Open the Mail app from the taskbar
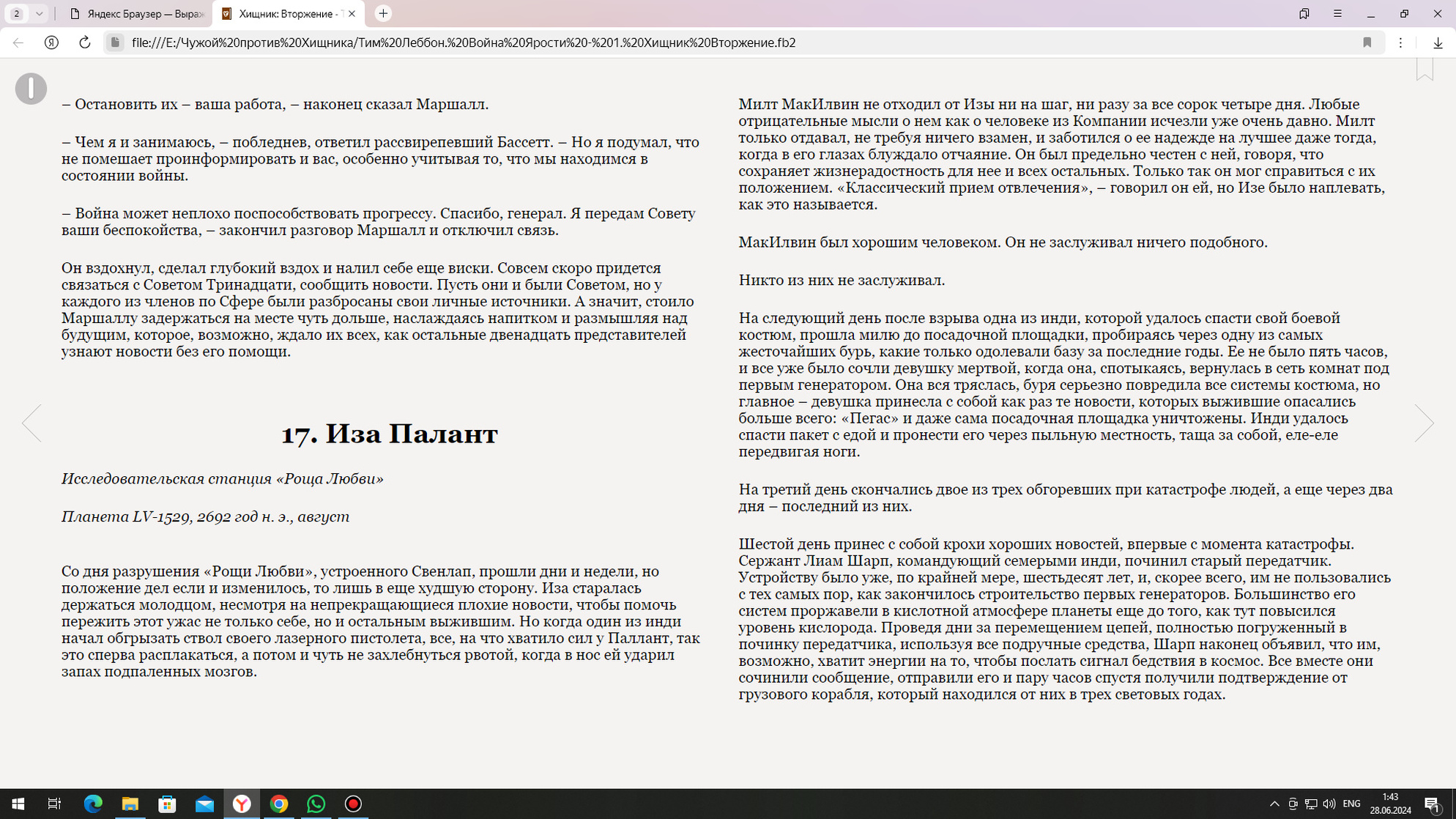Viewport: 1456px width, 819px height. [x=204, y=804]
